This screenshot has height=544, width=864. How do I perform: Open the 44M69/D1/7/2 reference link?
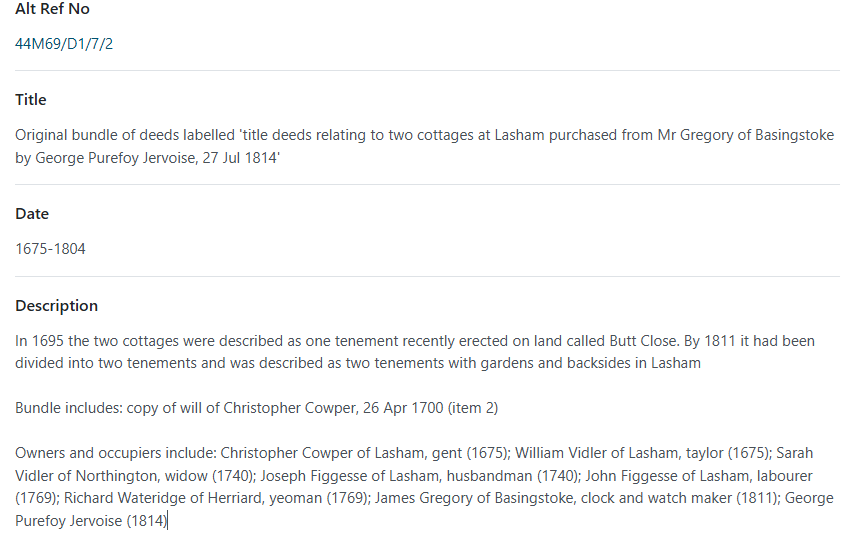pos(64,44)
